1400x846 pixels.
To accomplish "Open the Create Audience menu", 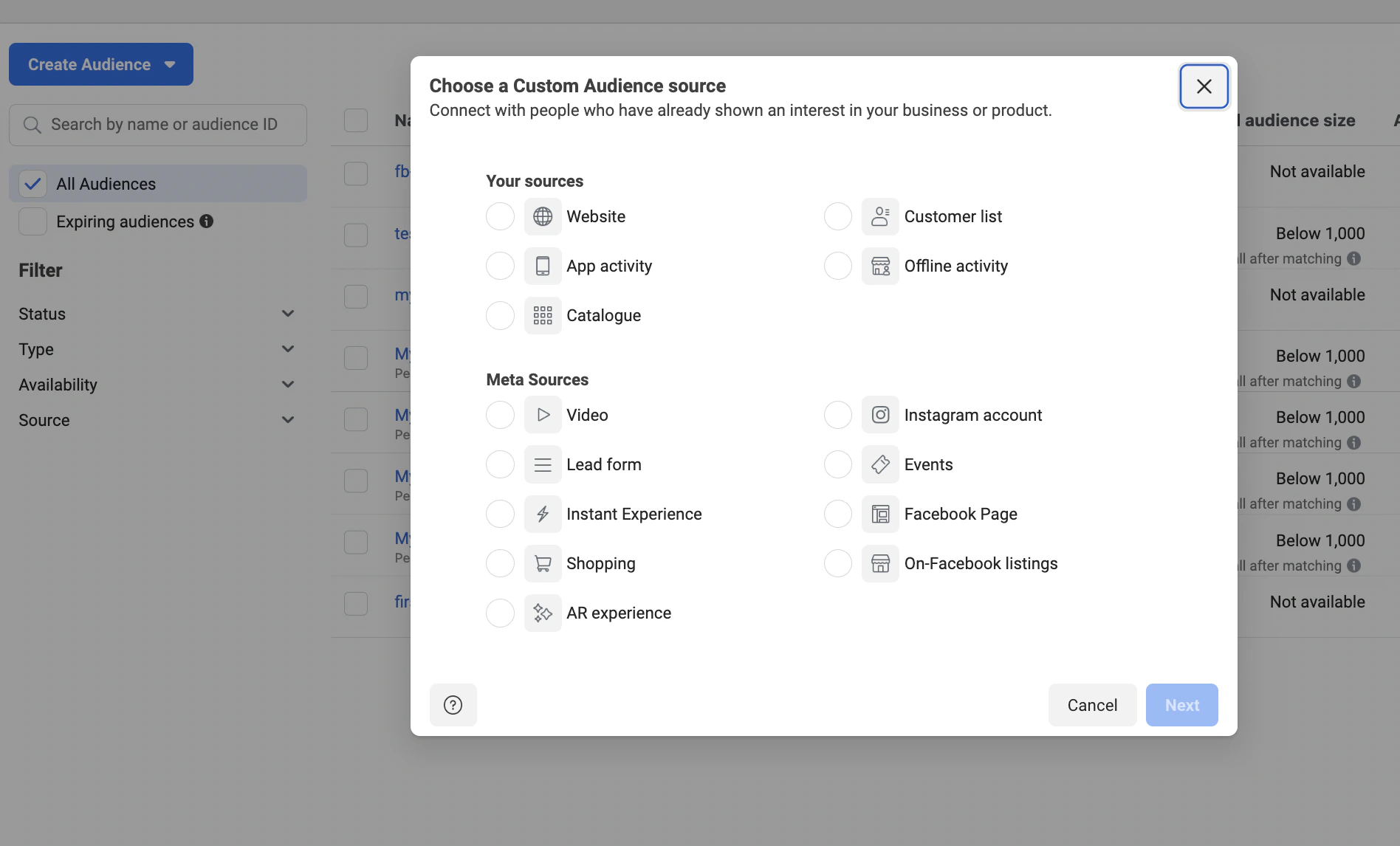I will click(100, 64).
